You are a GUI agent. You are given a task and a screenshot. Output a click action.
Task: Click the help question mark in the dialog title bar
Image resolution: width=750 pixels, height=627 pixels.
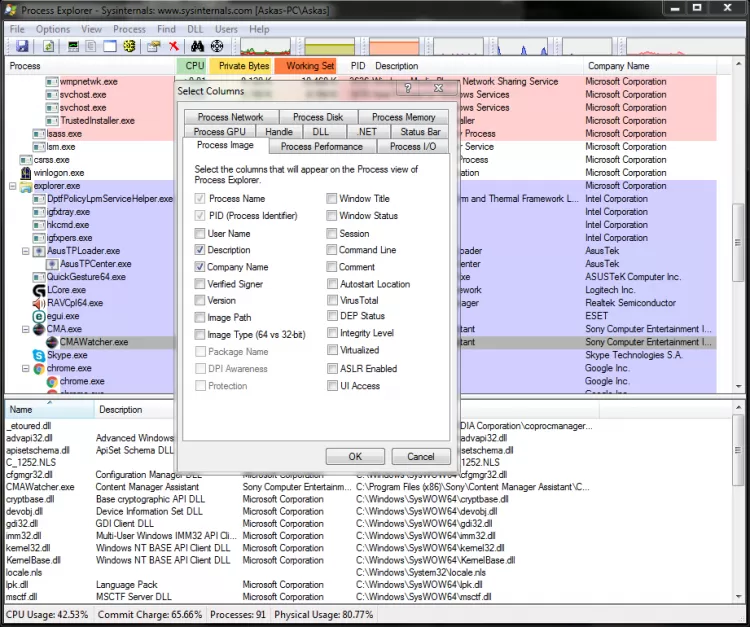pyautogui.click(x=409, y=89)
